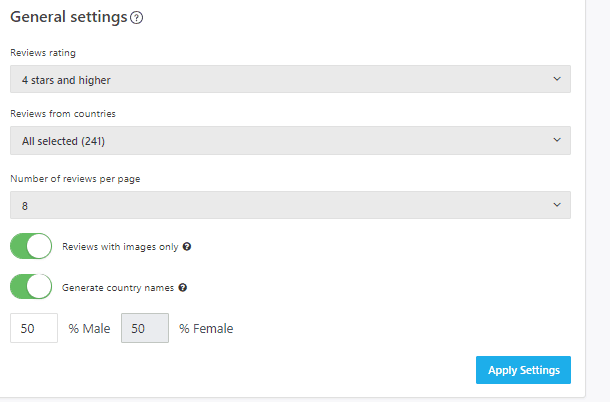Click the chevron arrow on Reviews rating
The height and width of the screenshot is (402, 610).
(x=557, y=79)
